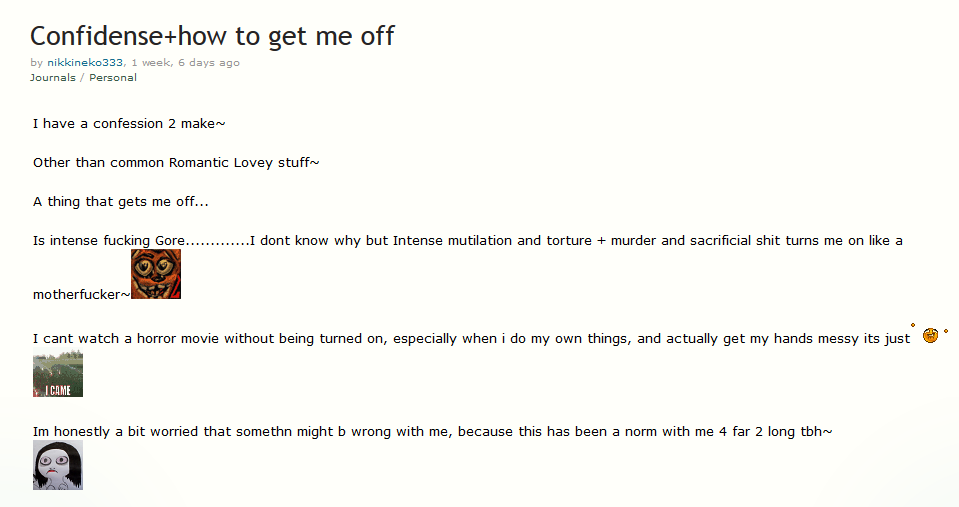Open the Personal category link
Viewport: 959px width, 507px height.
click(113, 78)
